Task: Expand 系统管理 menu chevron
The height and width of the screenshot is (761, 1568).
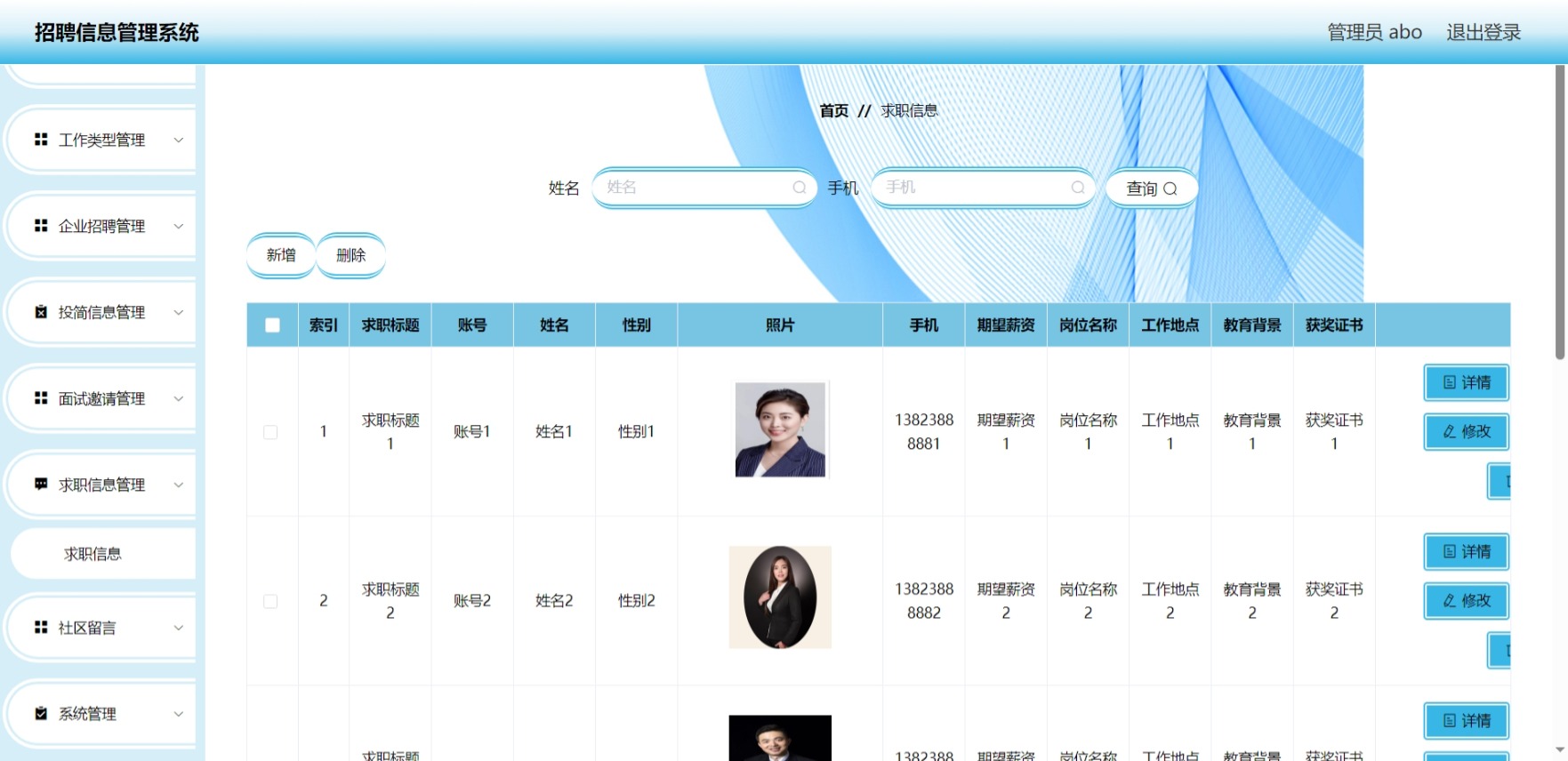Action: point(178,714)
